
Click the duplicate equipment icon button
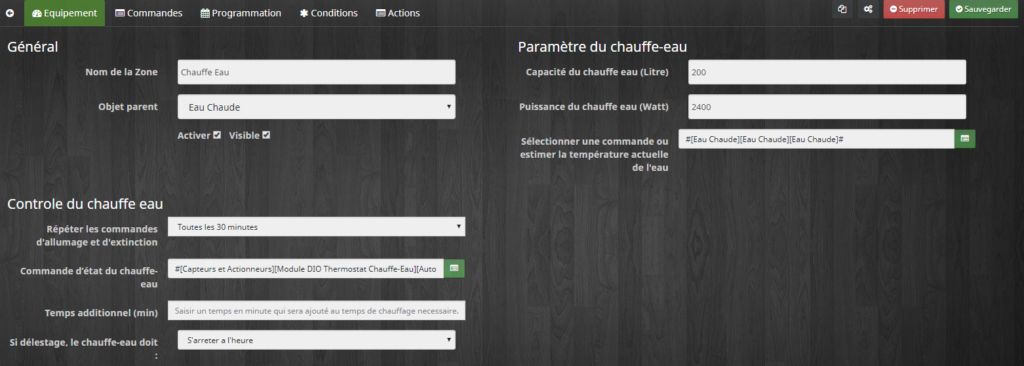[x=842, y=9]
